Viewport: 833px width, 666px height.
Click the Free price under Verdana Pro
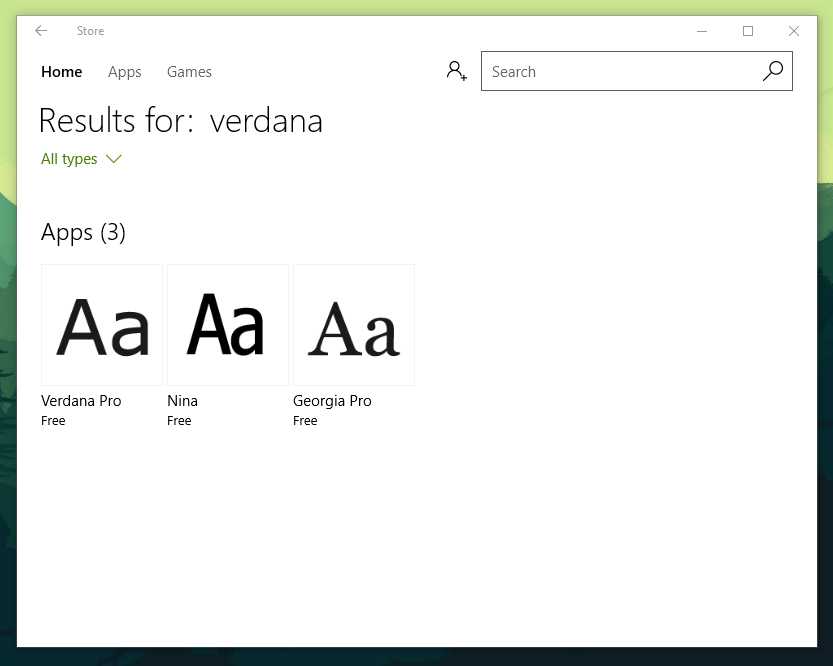(53, 421)
